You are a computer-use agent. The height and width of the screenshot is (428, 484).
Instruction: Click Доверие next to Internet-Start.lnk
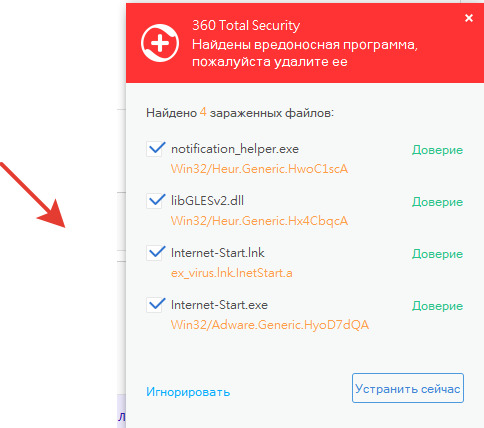click(437, 254)
